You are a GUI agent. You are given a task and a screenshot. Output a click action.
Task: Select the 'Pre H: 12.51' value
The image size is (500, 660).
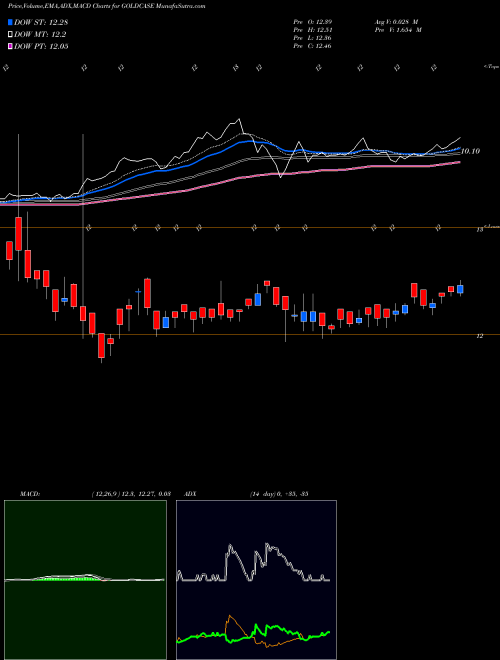(x=312, y=30)
